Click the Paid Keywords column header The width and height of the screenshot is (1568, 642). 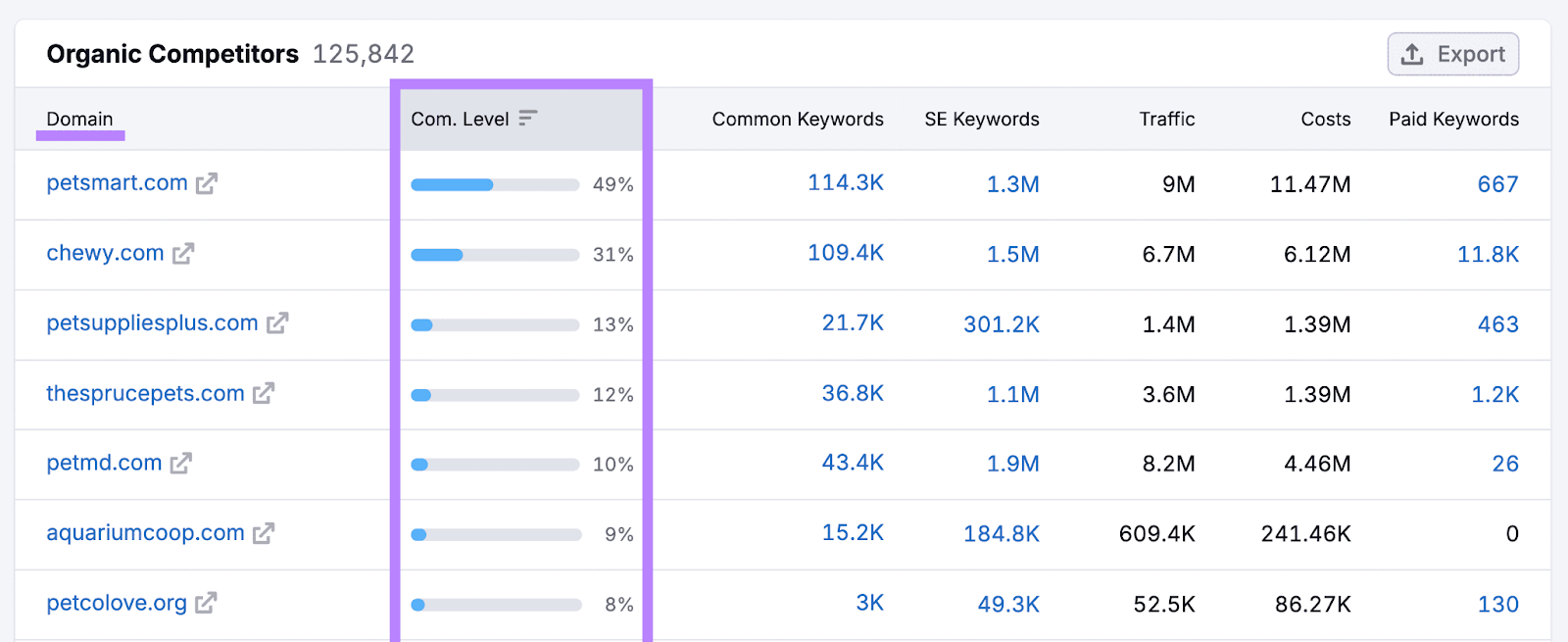(x=1452, y=120)
